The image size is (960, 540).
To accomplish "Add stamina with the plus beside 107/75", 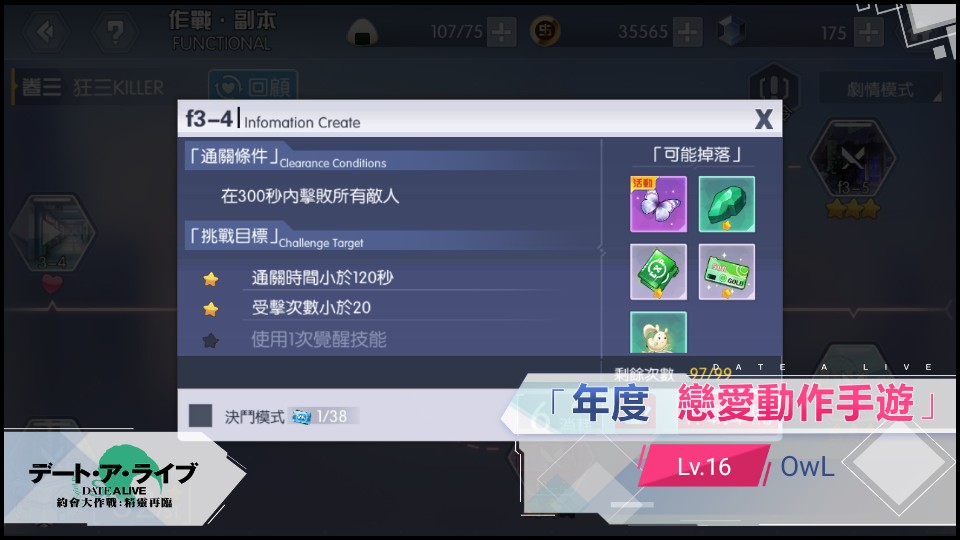I will 501,32.
